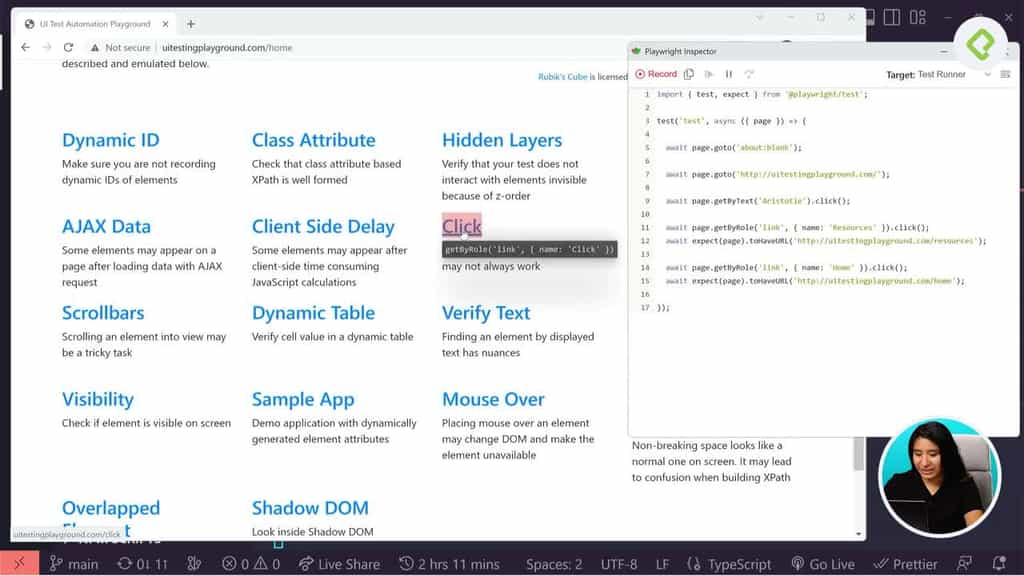Click the page vertical scrollbar thumb
The height and width of the screenshot is (576, 1024).
(858, 453)
